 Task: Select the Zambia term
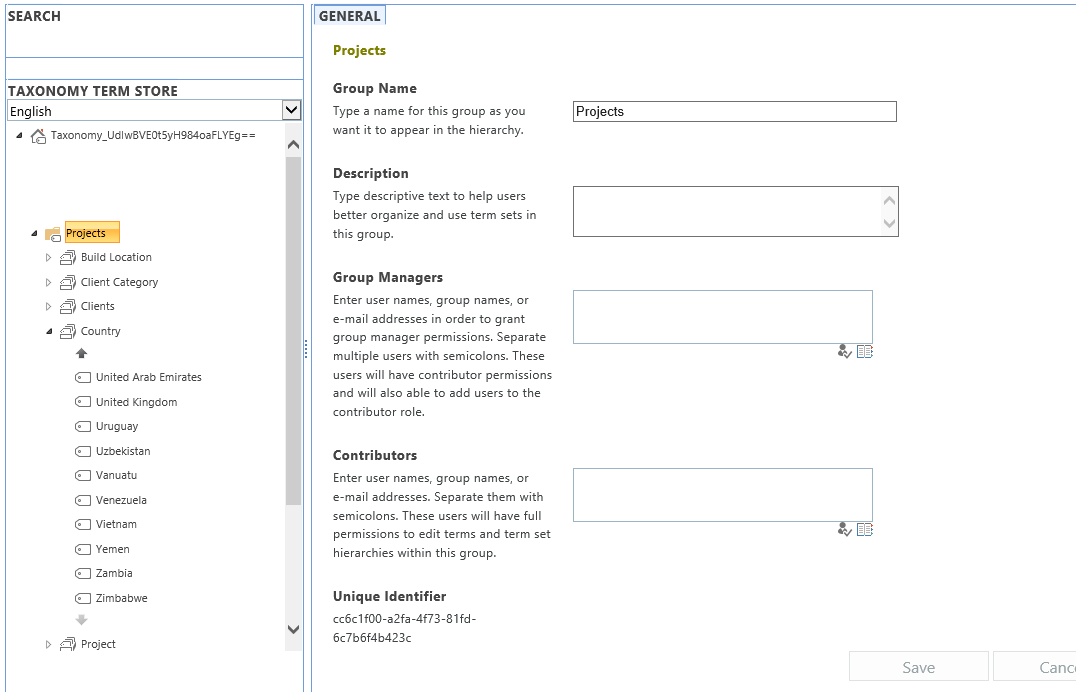tap(114, 573)
